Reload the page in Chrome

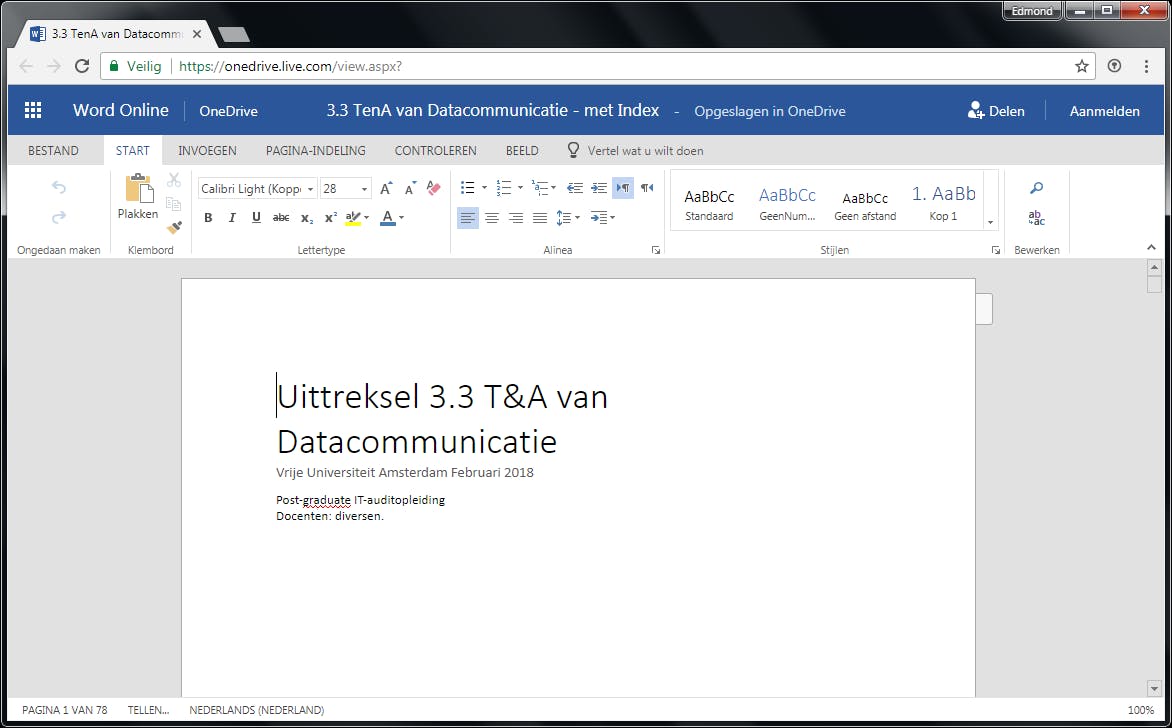coord(82,66)
